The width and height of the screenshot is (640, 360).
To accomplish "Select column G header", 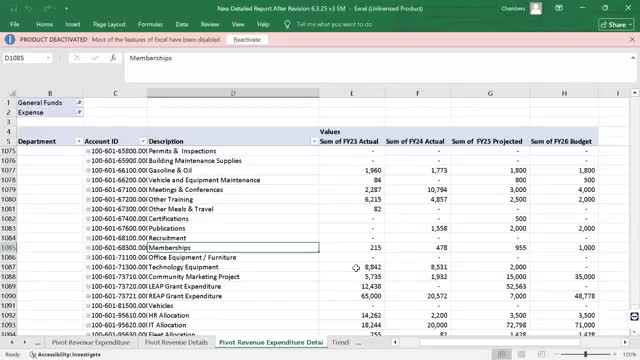I will click(490, 93).
